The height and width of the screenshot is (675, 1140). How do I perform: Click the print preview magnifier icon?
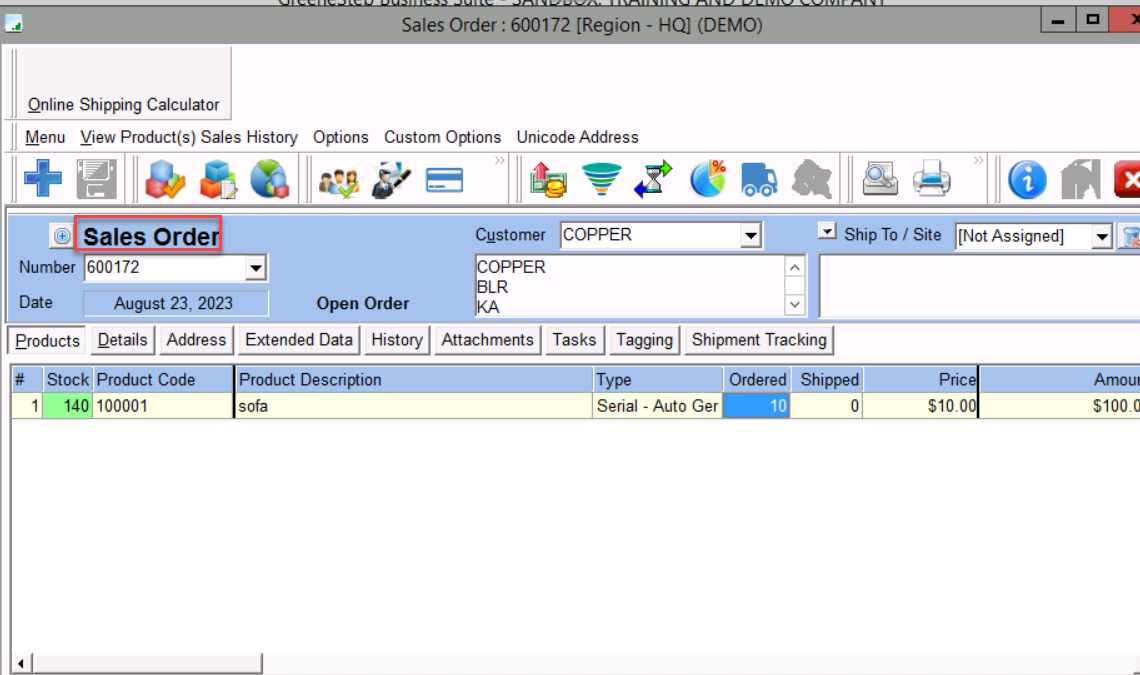pos(880,180)
